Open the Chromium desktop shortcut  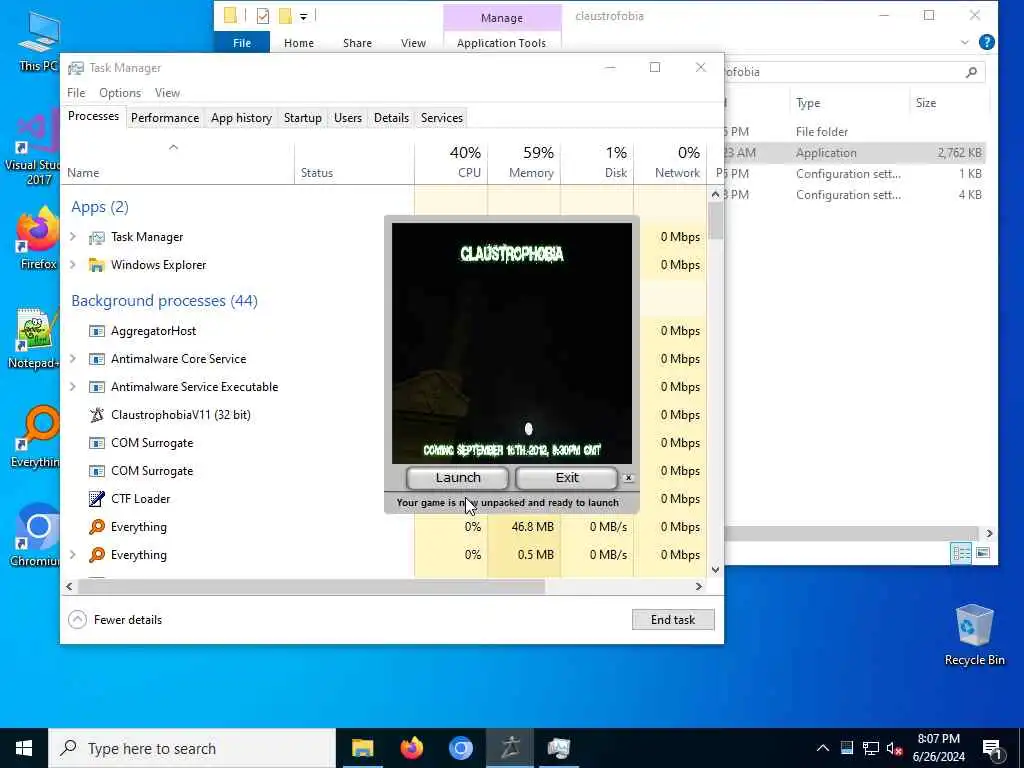[36, 536]
